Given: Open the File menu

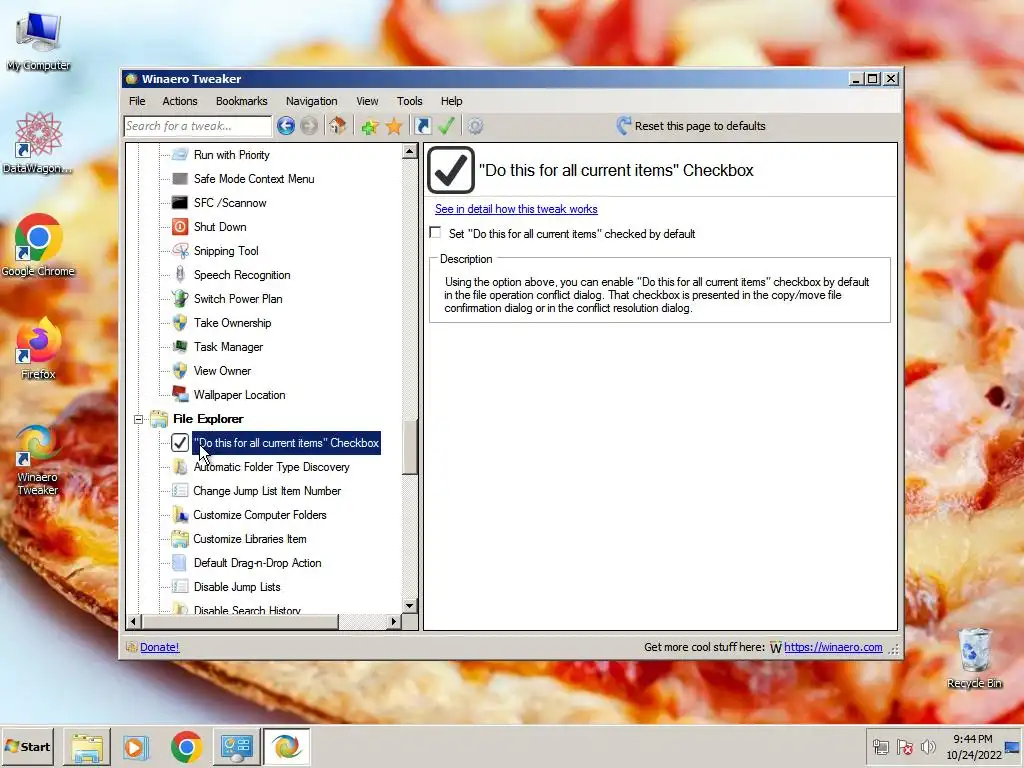Looking at the screenshot, I should click(137, 101).
